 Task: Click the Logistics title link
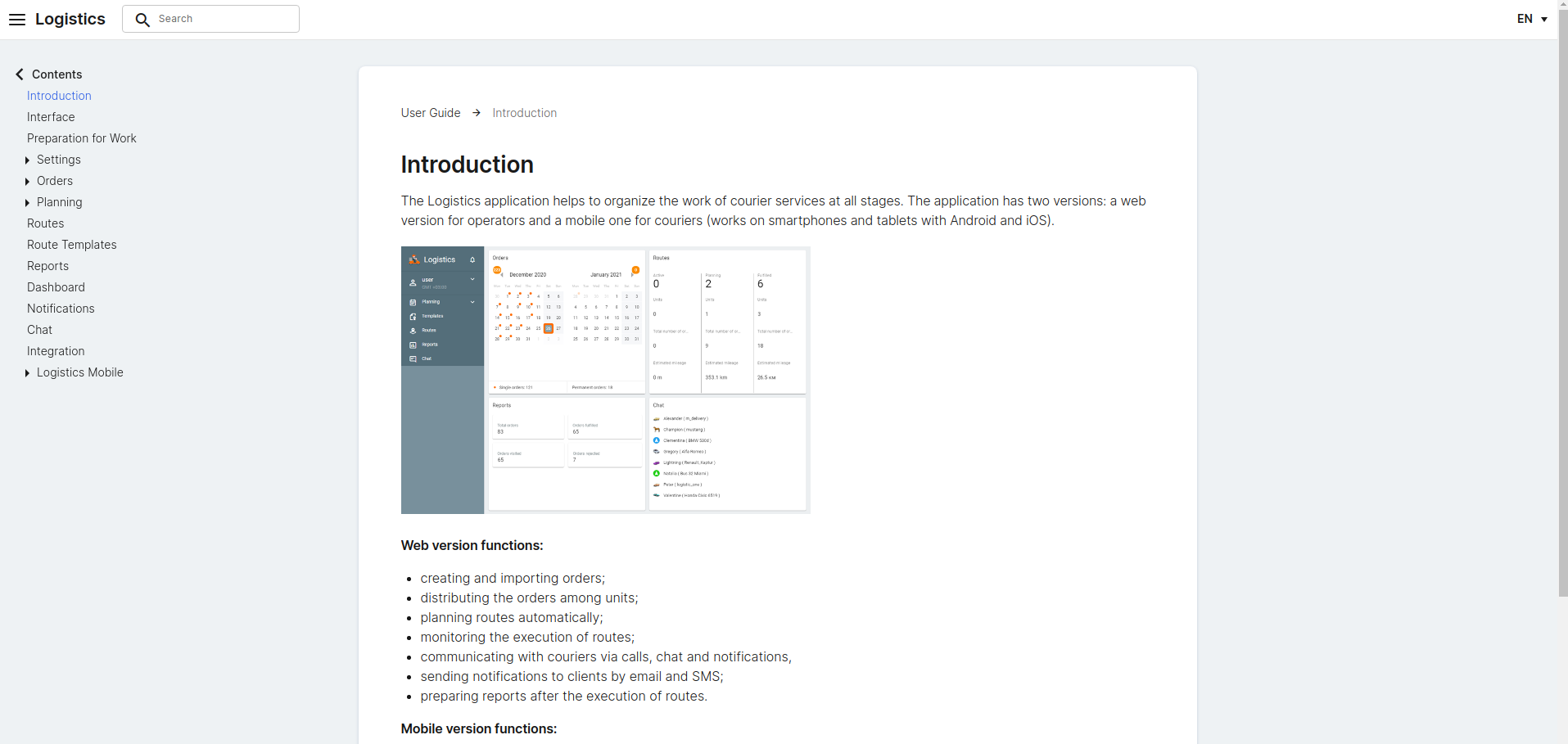(70, 19)
